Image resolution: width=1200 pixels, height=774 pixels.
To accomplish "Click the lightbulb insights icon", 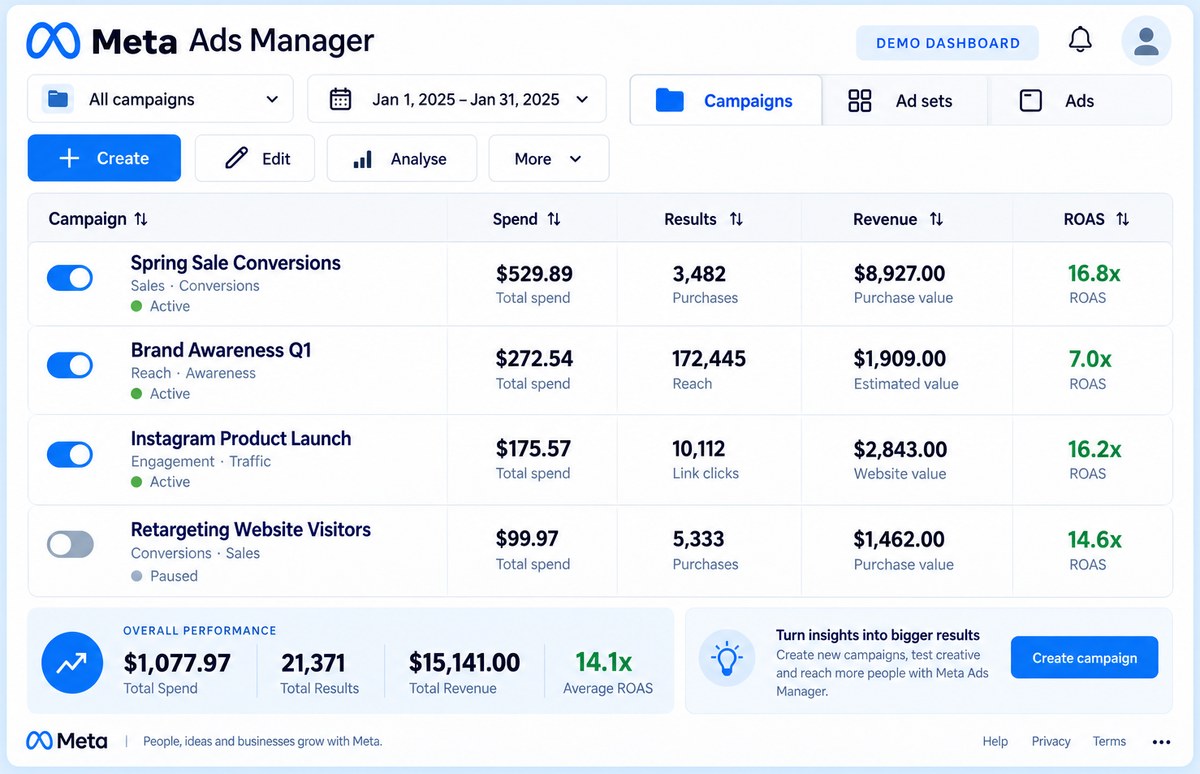I will pyautogui.click(x=726, y=658).
